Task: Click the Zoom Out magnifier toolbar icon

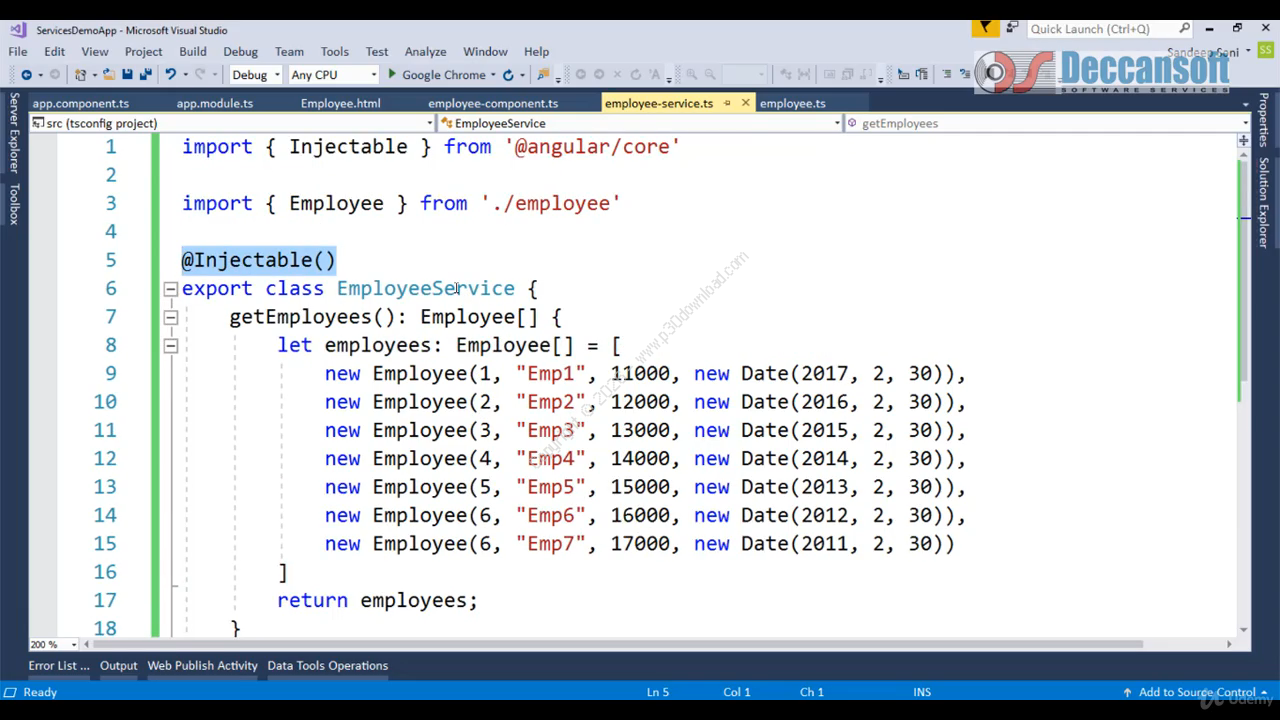Action: coord(710,75)
